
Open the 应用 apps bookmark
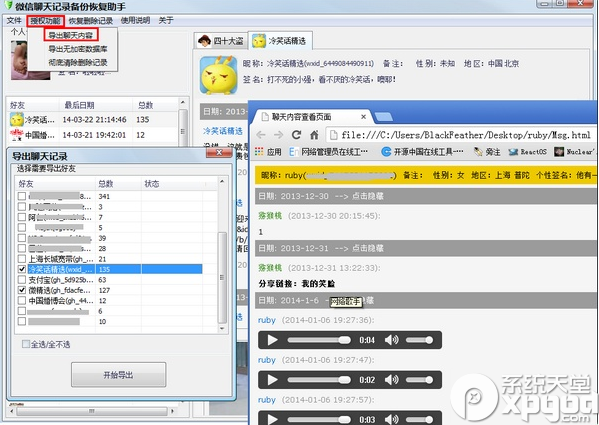268,152
